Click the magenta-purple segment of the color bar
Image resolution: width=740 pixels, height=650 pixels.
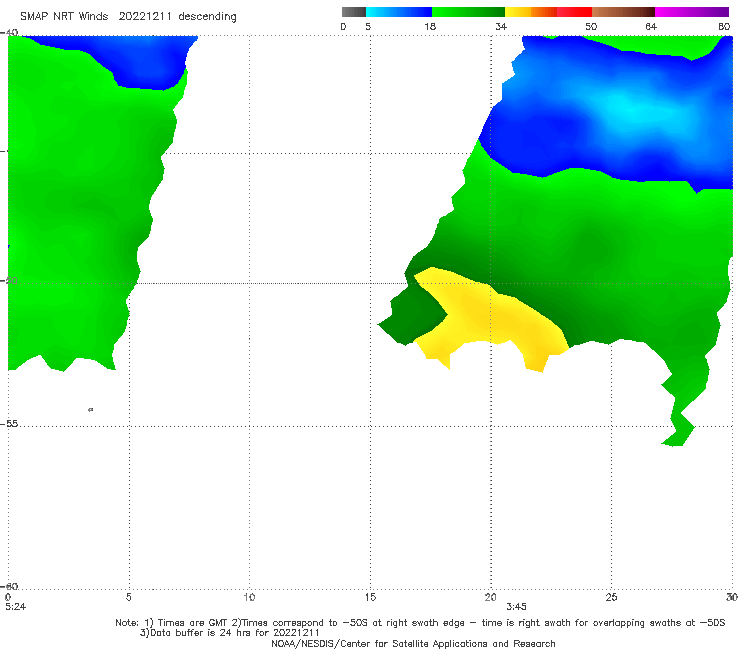[x=692, y=12]
